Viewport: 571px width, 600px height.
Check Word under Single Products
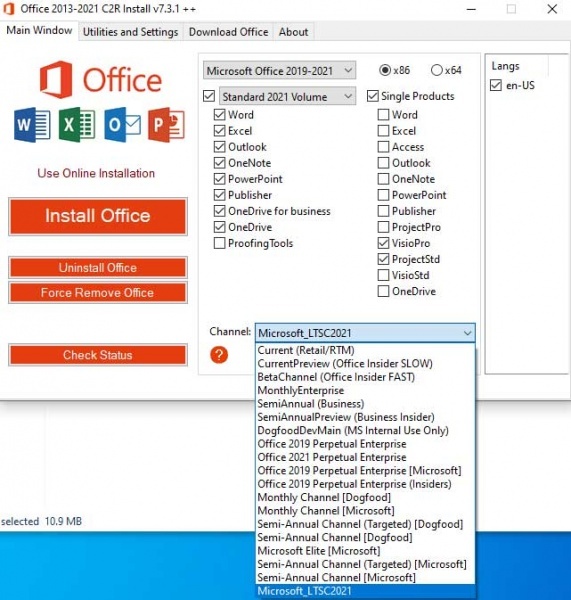[383, 114]
